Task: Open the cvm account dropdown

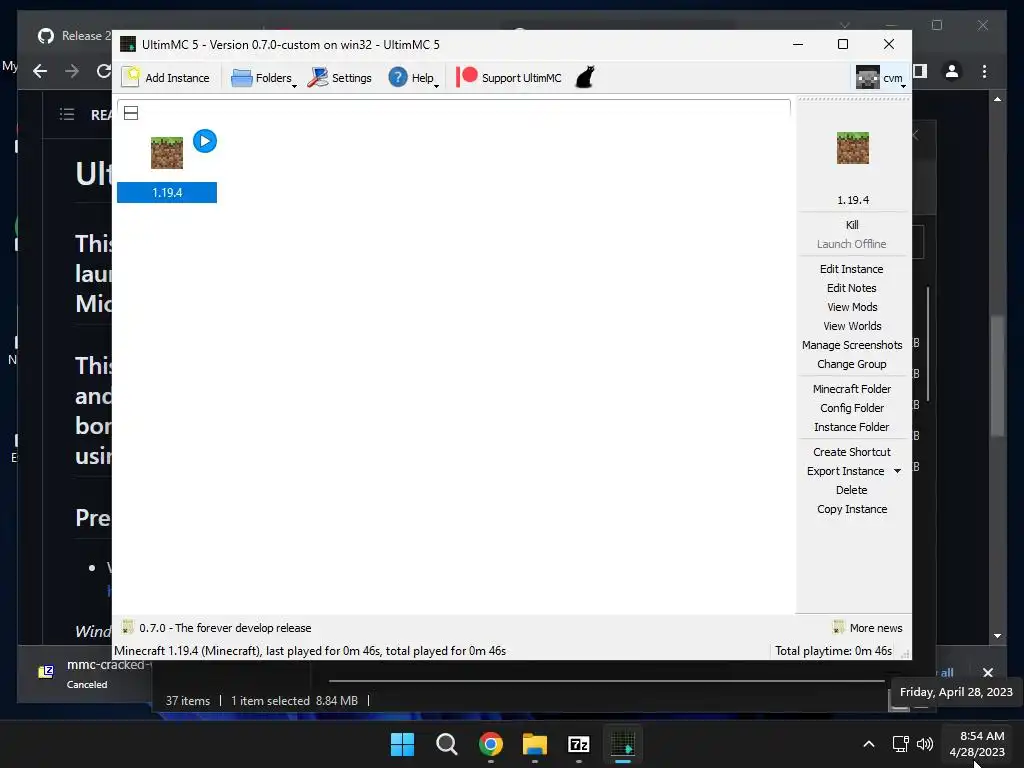Action: click(x=881, y=78)
